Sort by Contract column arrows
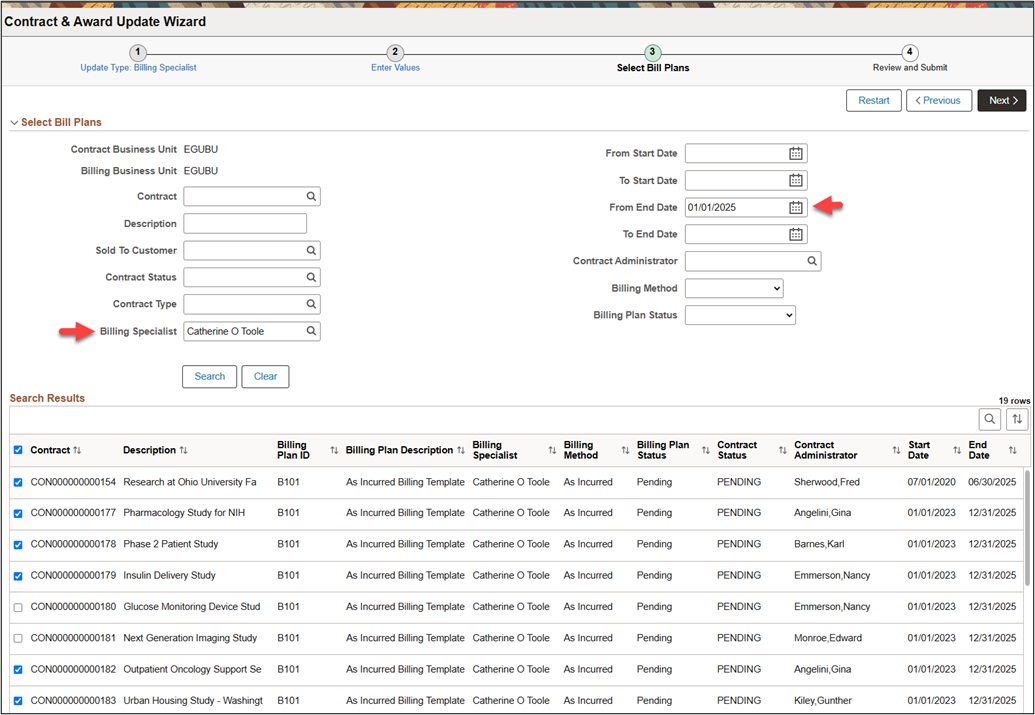The image size is (1035, 715). click(x=77, y=451)
